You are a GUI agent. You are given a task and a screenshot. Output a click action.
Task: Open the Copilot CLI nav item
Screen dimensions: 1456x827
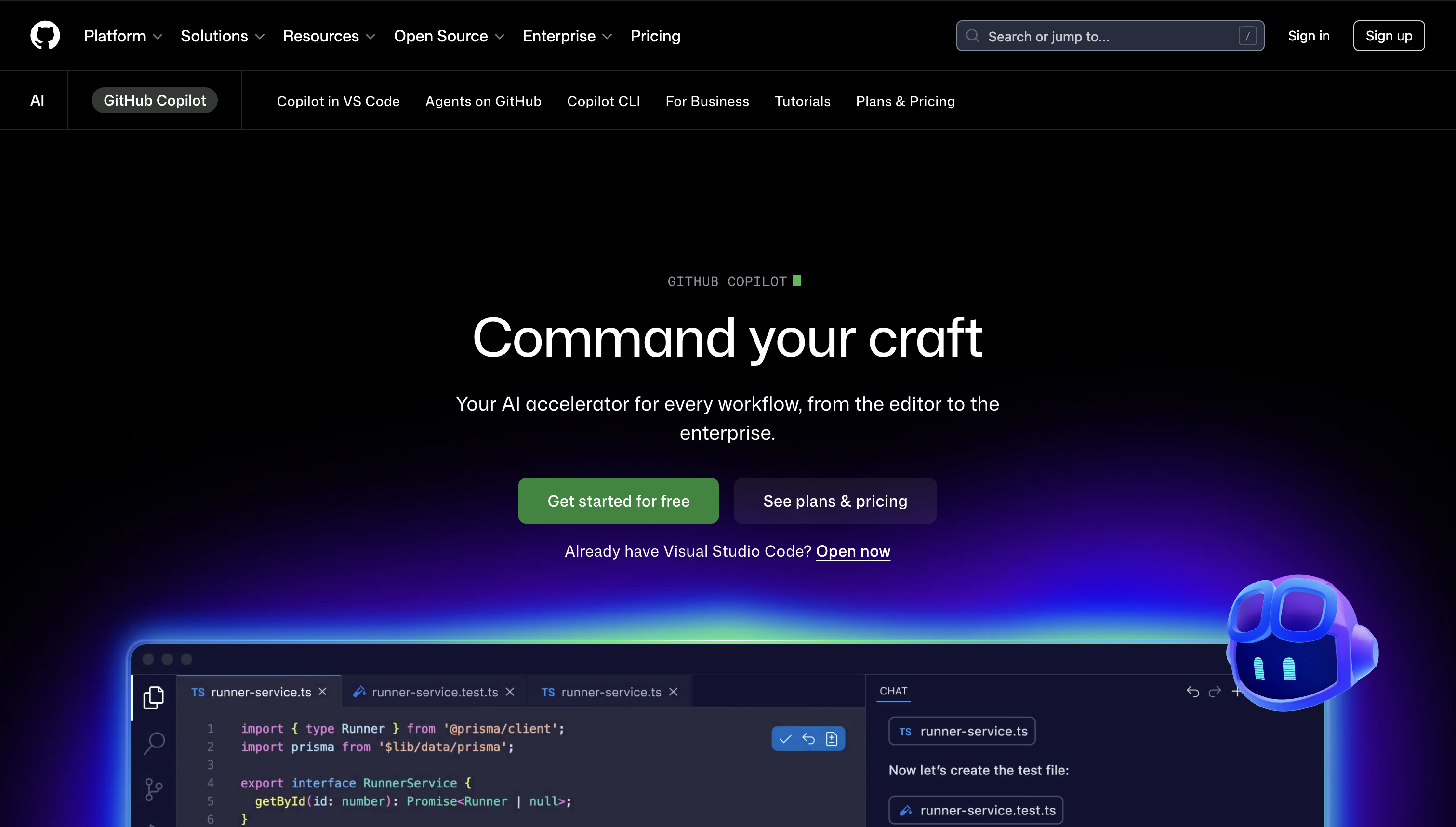[x=603, y=101]
